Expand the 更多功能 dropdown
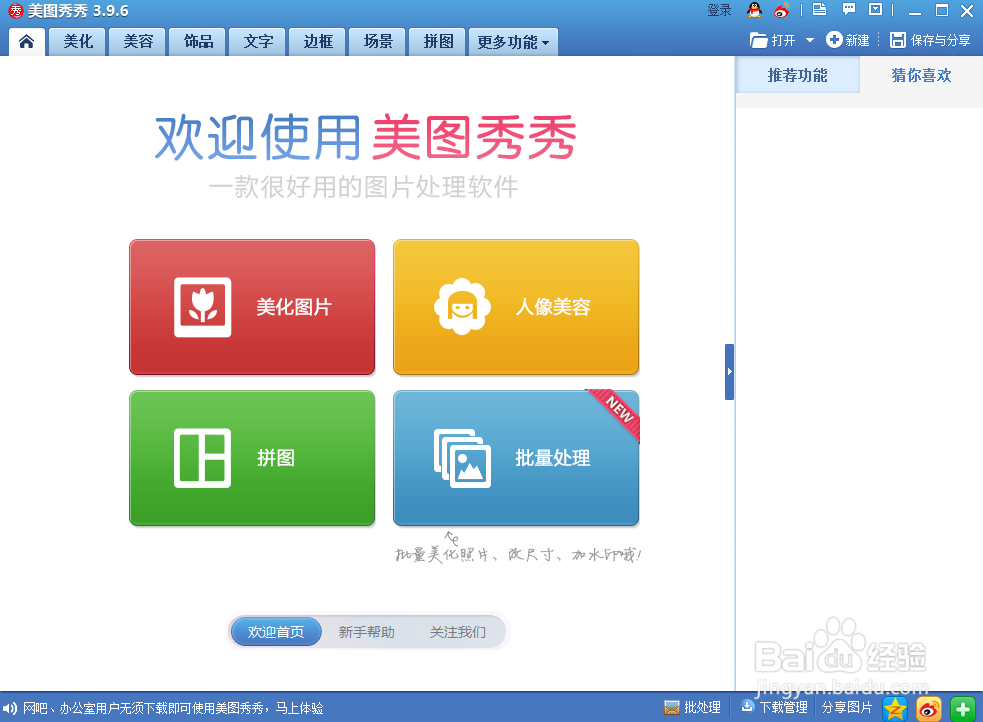Image resolution: width=983 pixels, height=722 pixels. (x=513, y=41)
